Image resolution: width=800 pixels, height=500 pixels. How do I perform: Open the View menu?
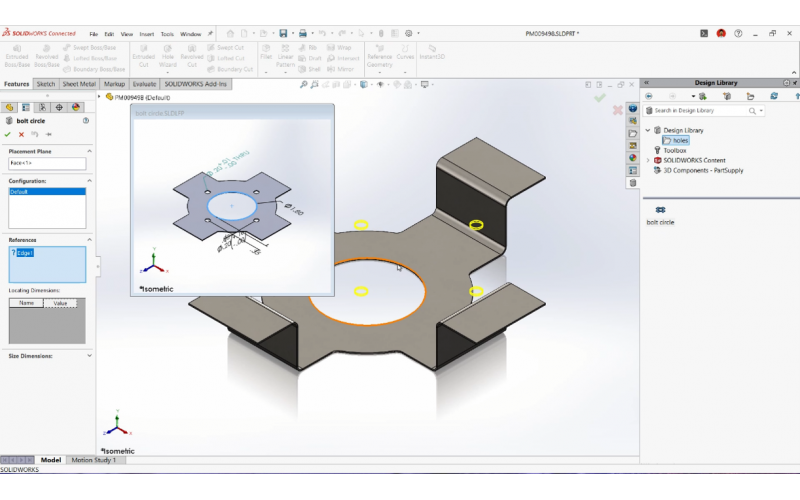127,34
